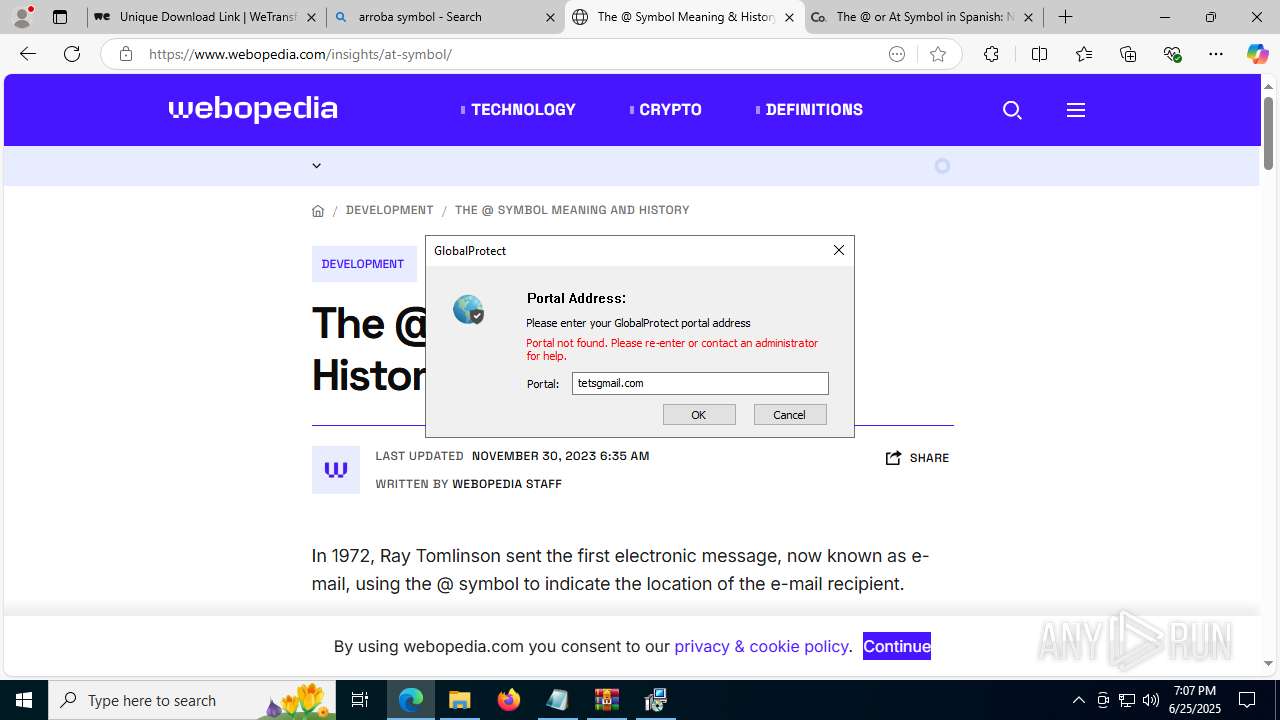Continue to accept the cookie notice
Viewport: 1280px width, 720px height.
click(x=897, y=646)
